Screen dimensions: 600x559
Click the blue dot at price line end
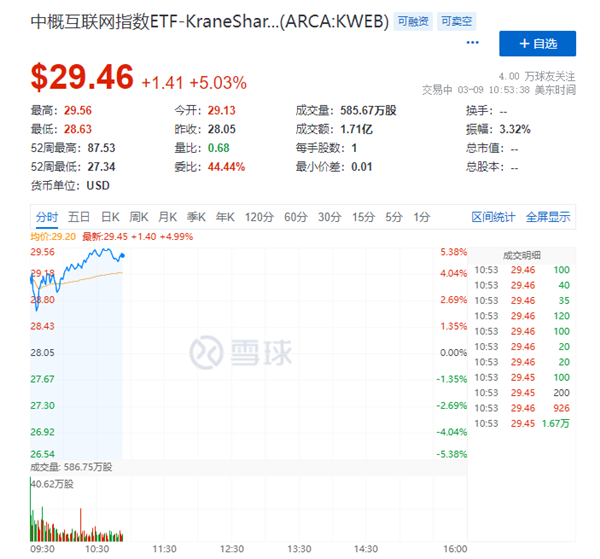click(x=122, y=255)
